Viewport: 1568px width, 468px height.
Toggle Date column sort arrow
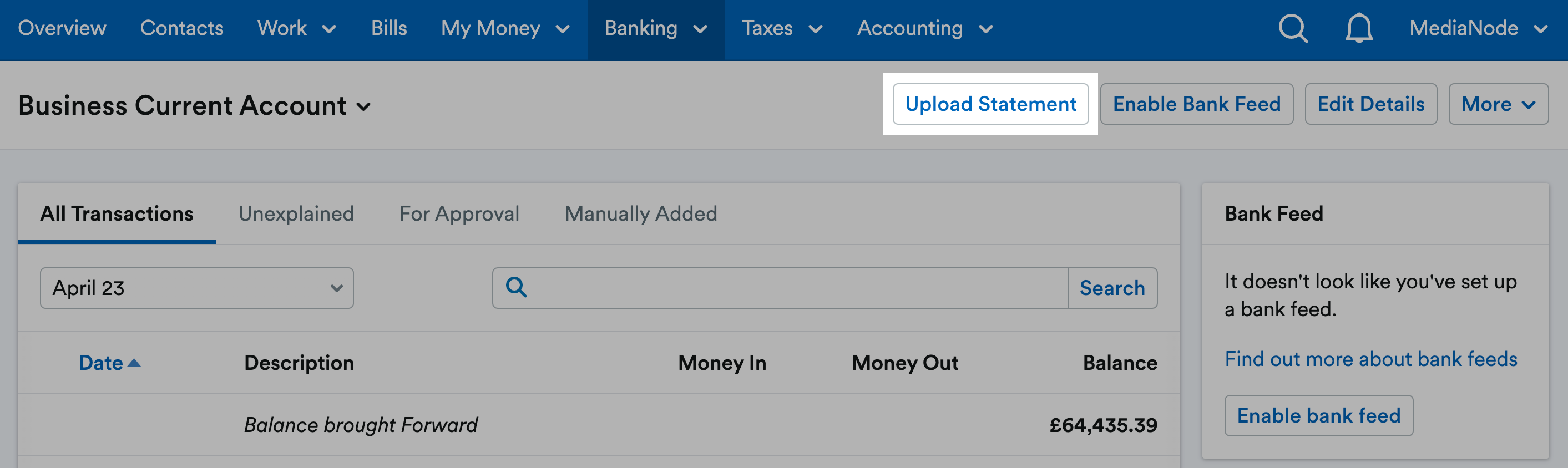[x=134, y=363]
